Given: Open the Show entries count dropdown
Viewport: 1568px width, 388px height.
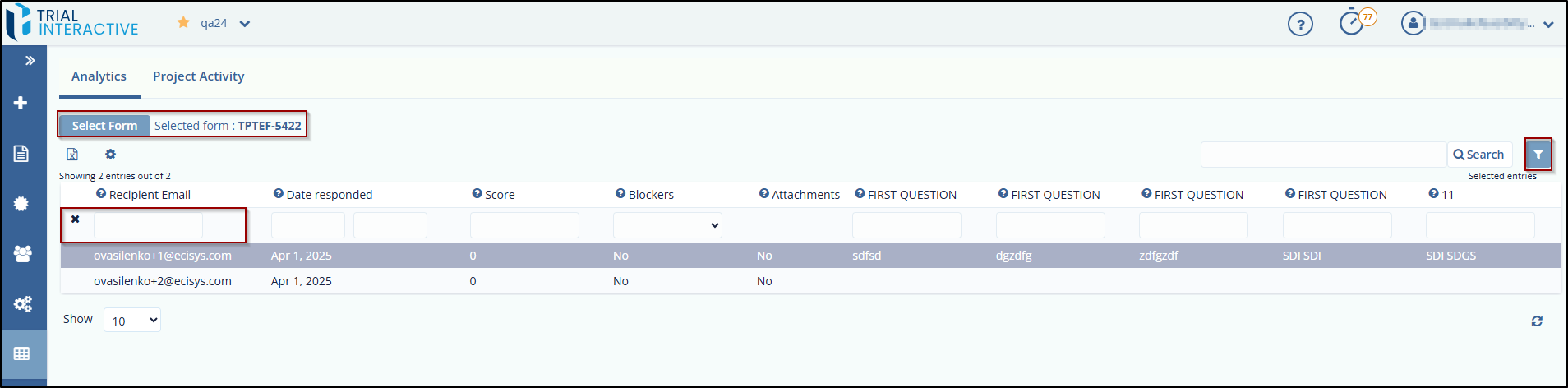Looking at the screenshot, I should [132, 321].
